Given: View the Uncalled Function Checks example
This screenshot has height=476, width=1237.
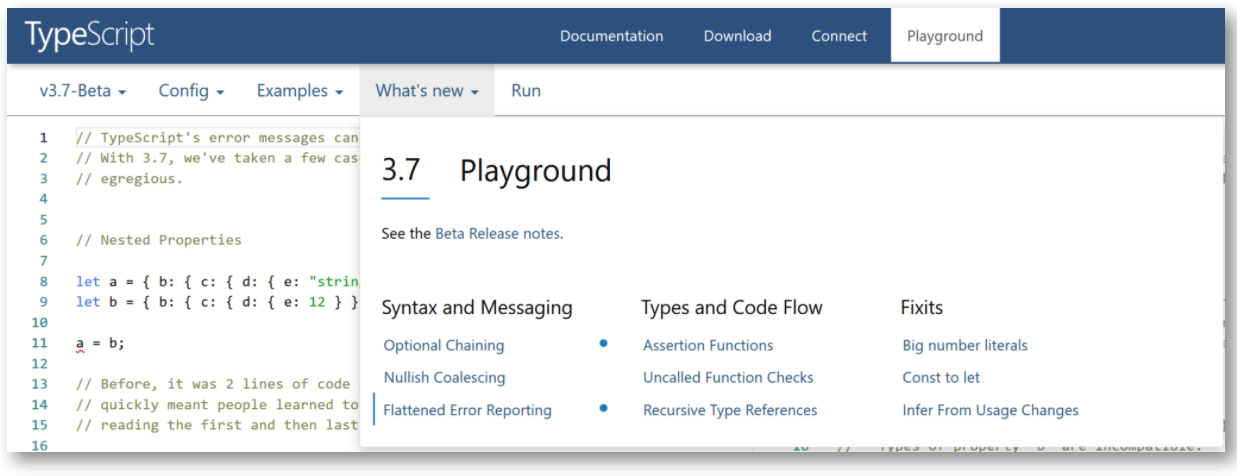Looking at the screenshot, I should click(728, 378).
